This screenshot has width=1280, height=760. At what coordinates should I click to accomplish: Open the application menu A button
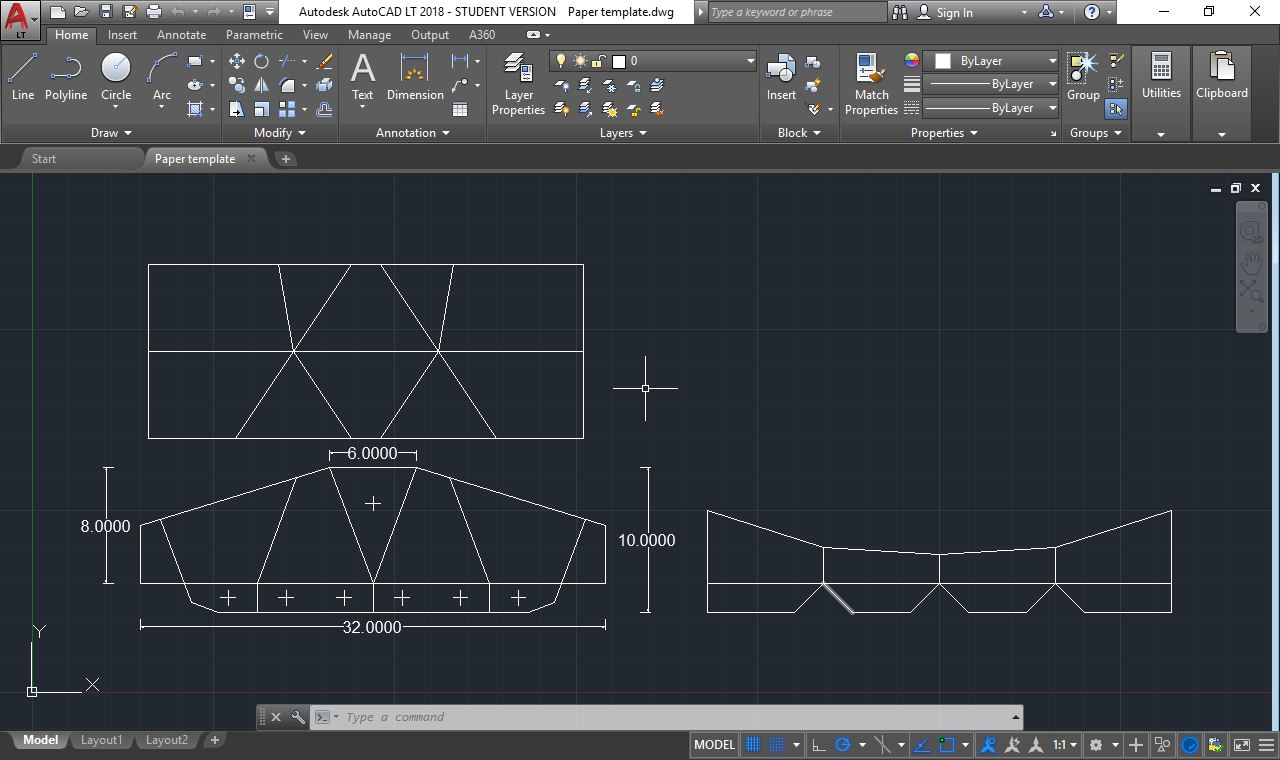(x=21, y=20)
